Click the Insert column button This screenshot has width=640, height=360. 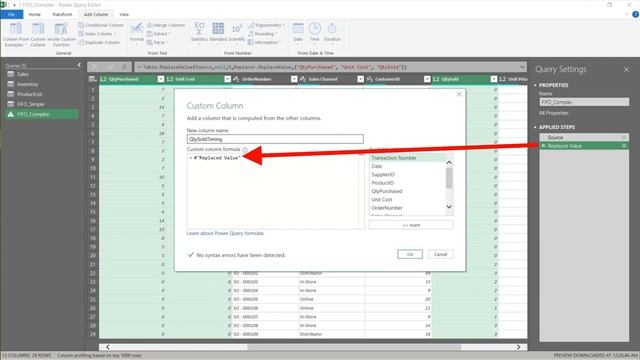pyautogui.click(x=411, y=225)
